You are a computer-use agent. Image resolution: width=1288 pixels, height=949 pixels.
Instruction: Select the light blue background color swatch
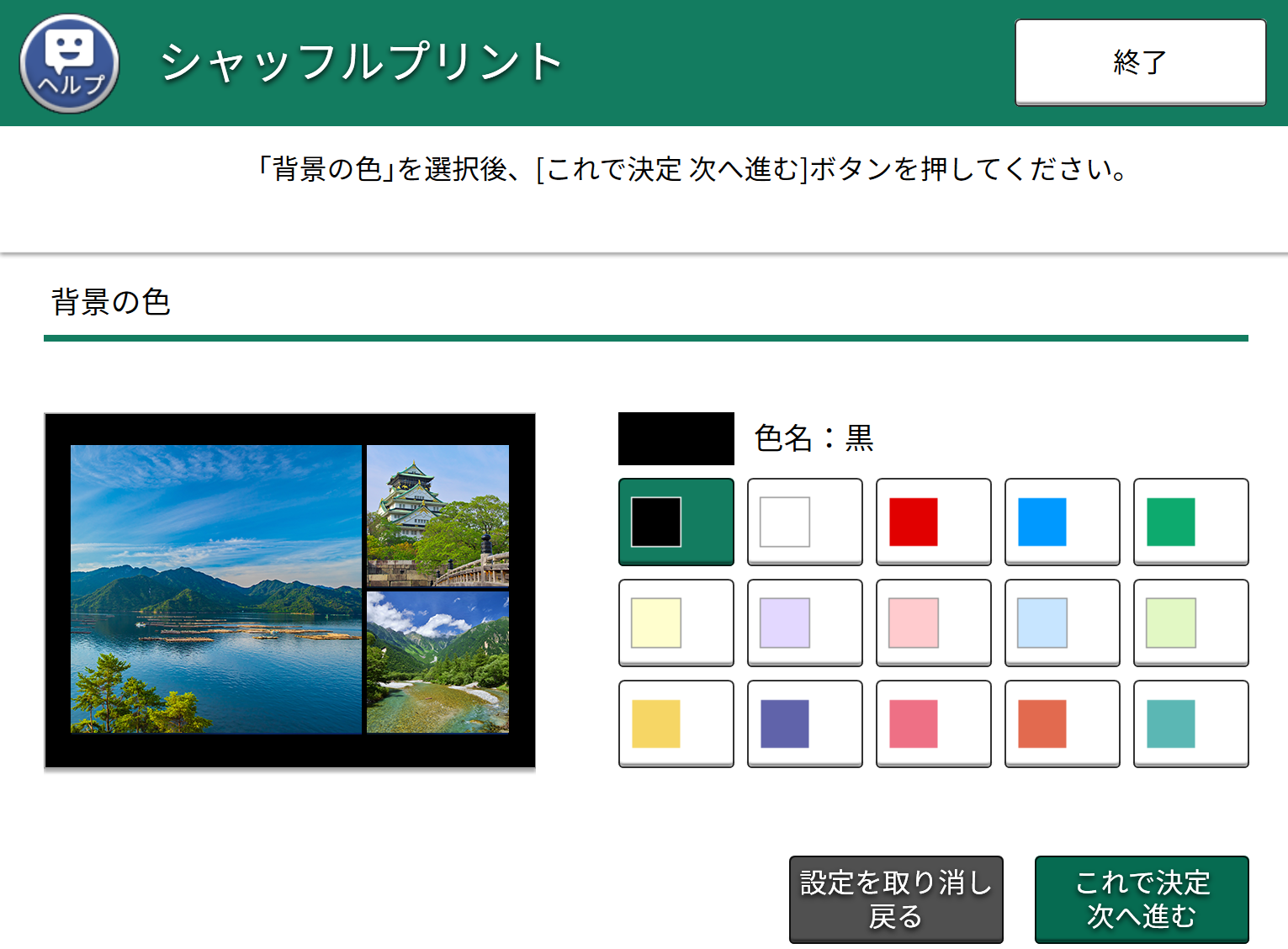(1062, 623)
